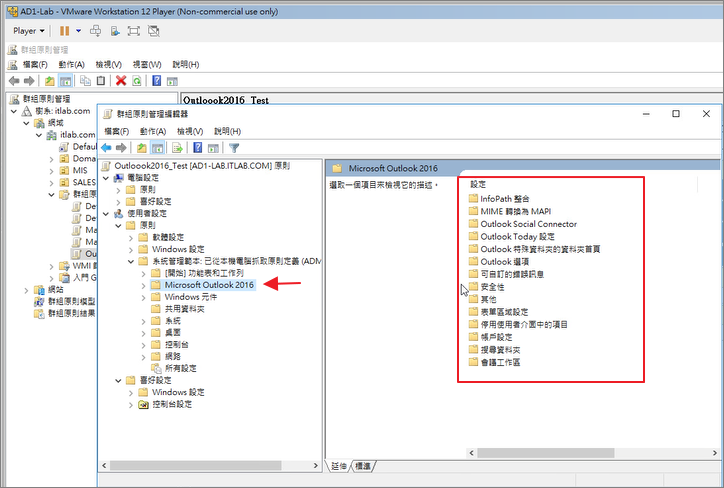Enter VMware full screen mode
The width and height of the screenshot is (724, 488).
(x=133, y=31)
